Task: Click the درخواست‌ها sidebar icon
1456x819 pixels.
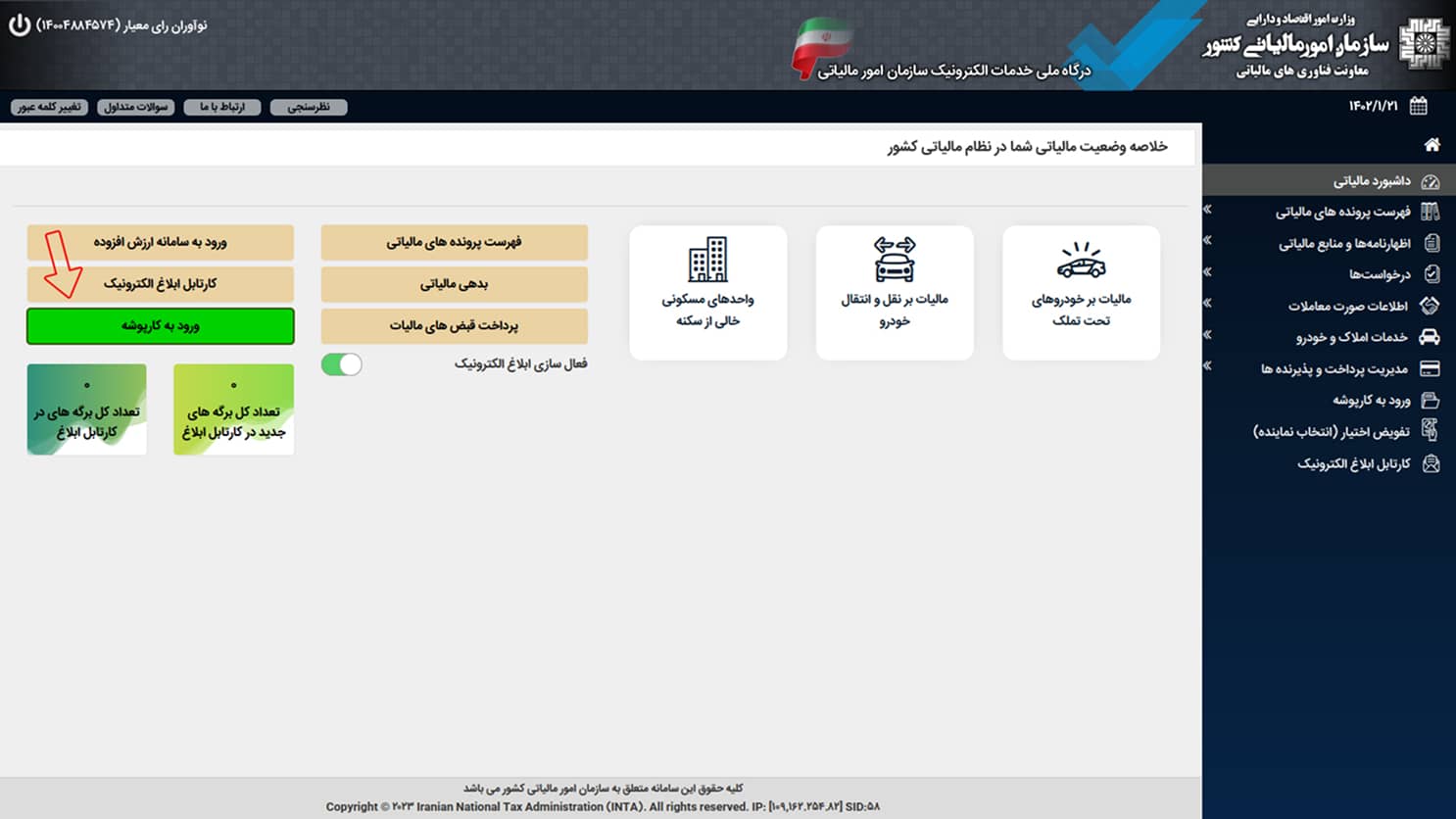Action: 1432,274
